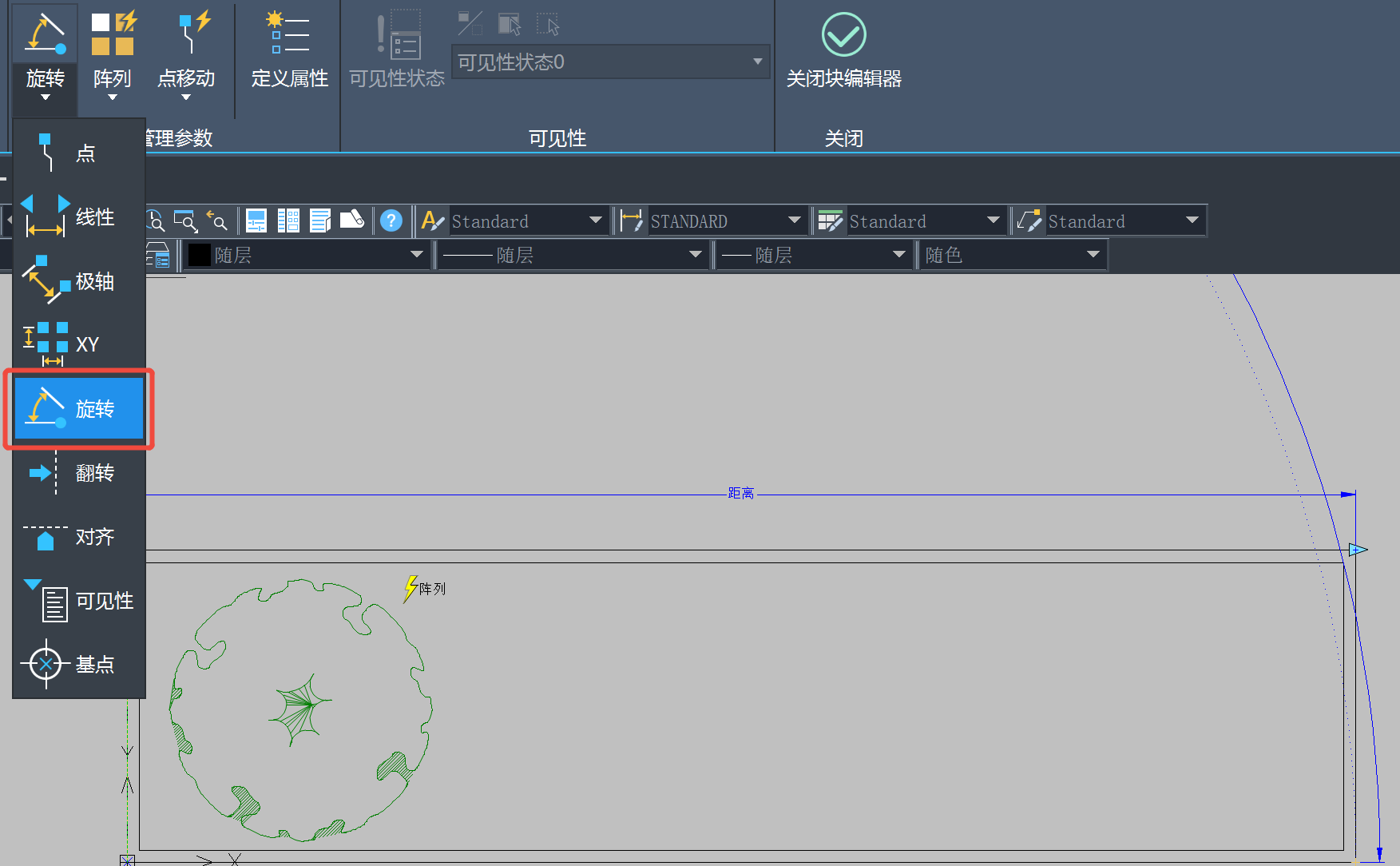Choose 翻转 from the parameter menu
The image size is (1400, 866).
tap(78, 473)
